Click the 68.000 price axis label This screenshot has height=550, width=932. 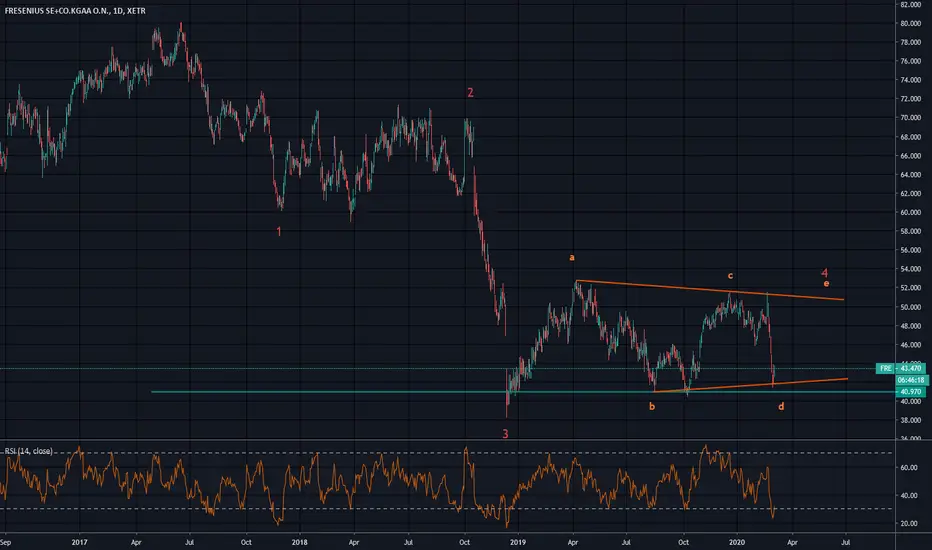[x=911, y=137]
